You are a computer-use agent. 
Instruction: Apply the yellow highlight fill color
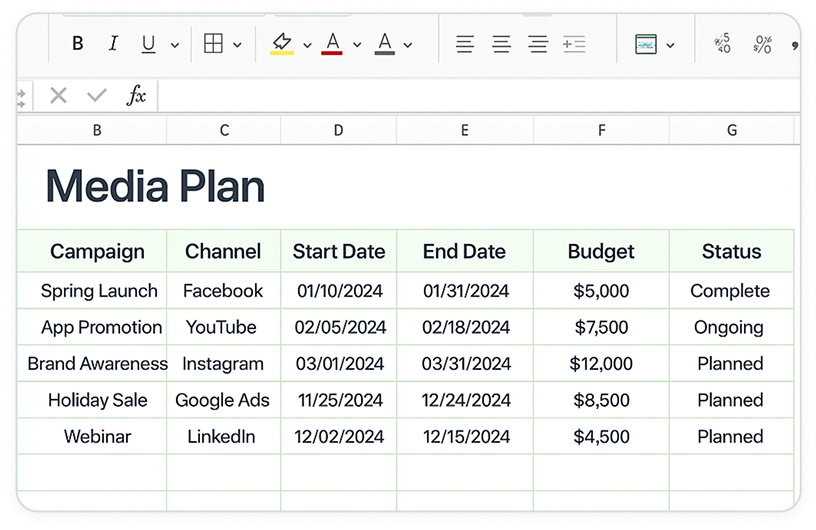[x=282, y=44]
